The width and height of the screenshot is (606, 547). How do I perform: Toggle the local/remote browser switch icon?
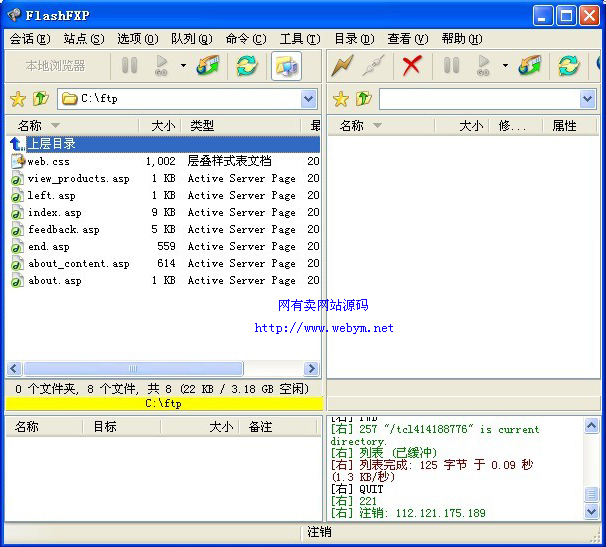click(286, 66)
